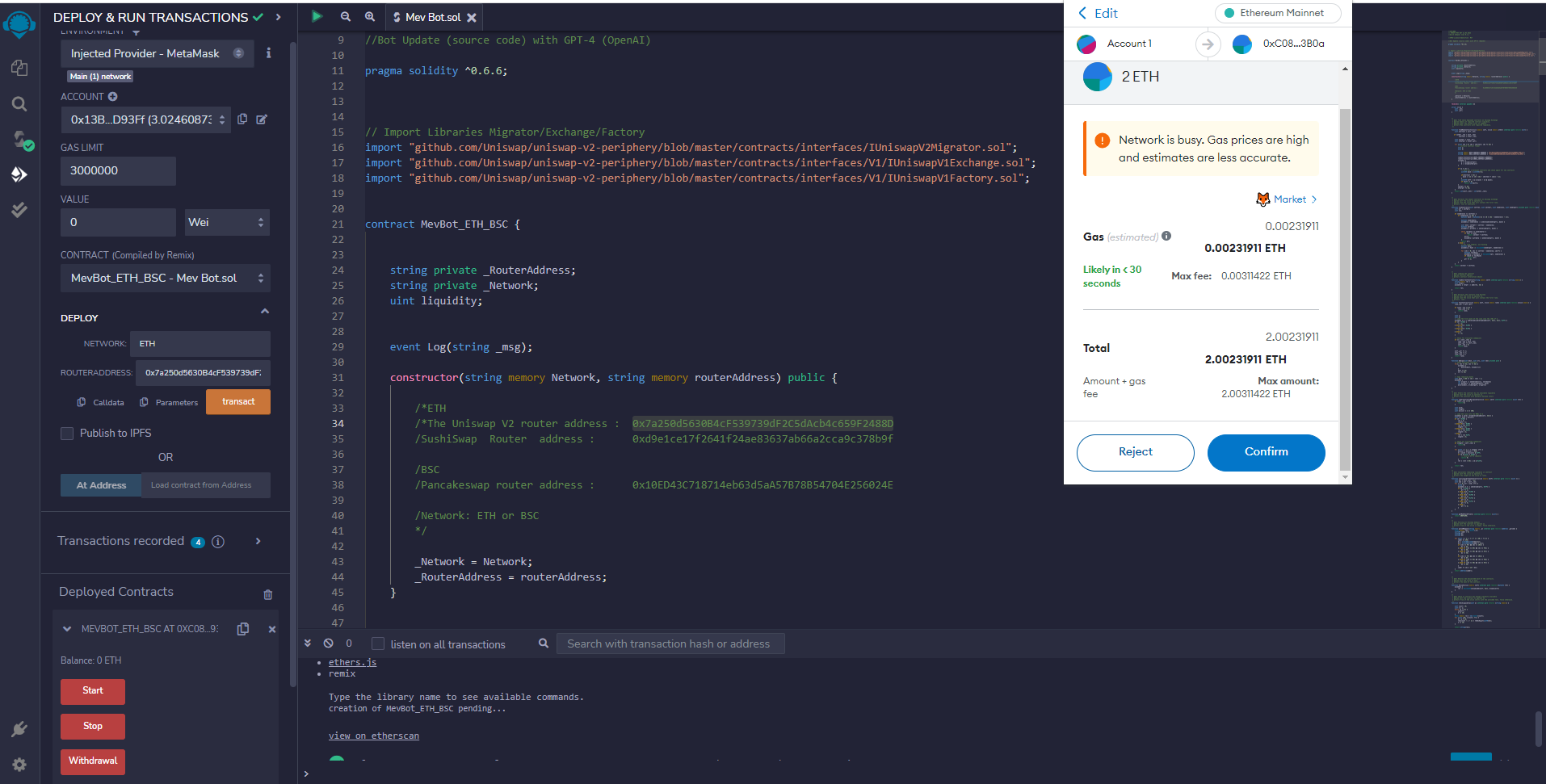Click the Gas Limit input field

118,171
